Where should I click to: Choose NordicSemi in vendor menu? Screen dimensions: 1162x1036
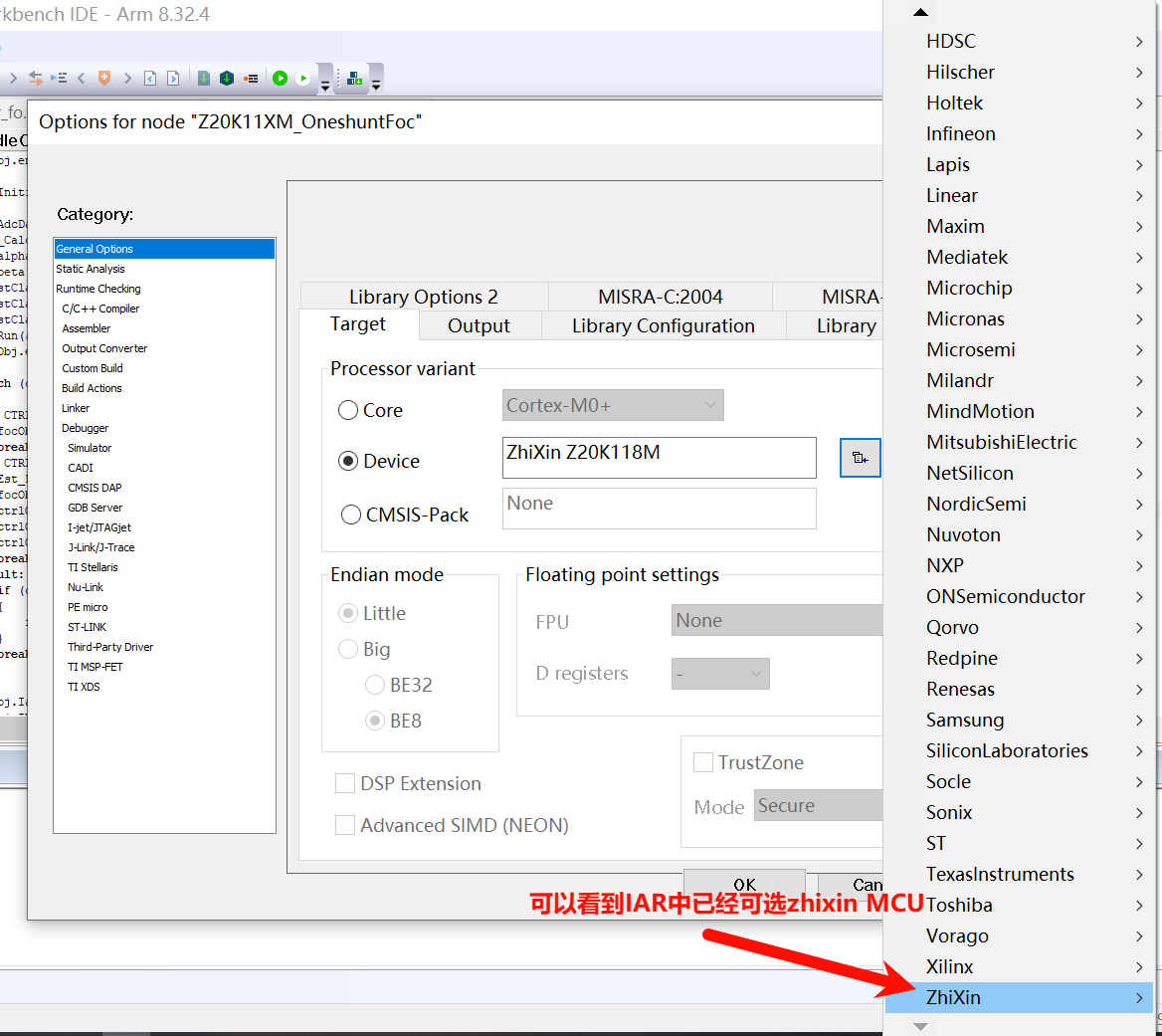[x=1019, y=504]
